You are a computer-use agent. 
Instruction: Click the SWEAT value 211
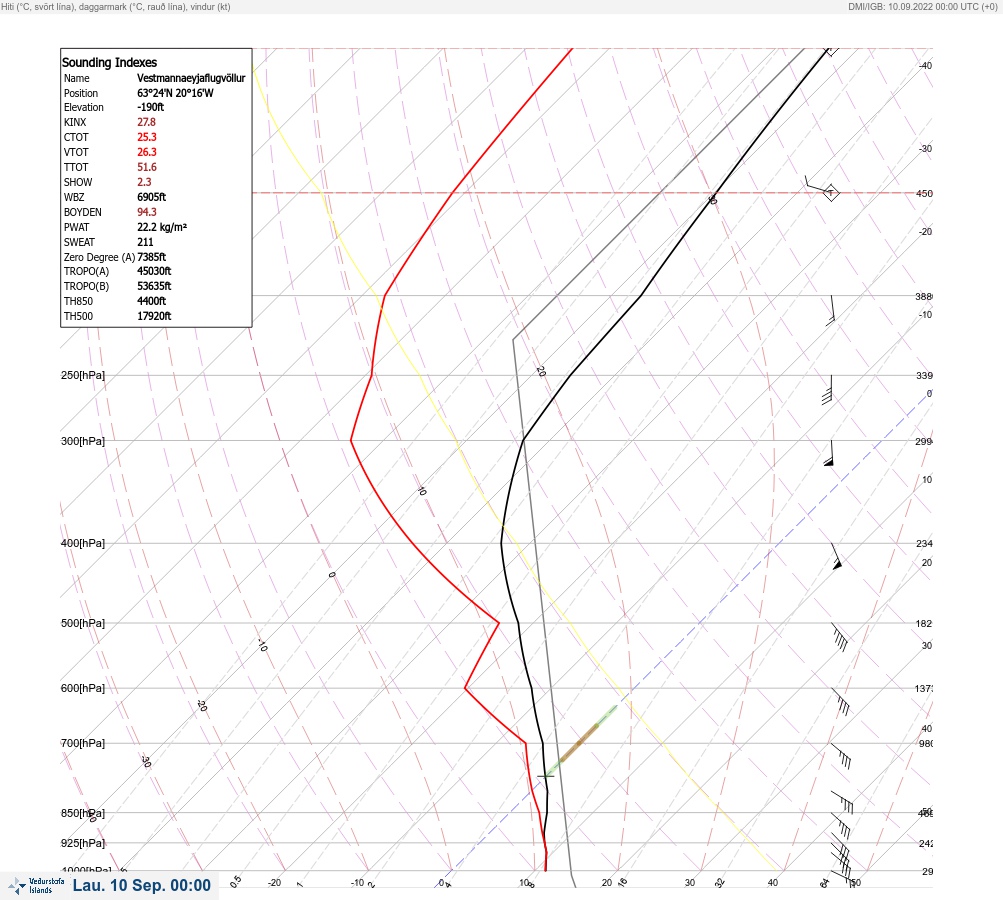tap(145, 242)
